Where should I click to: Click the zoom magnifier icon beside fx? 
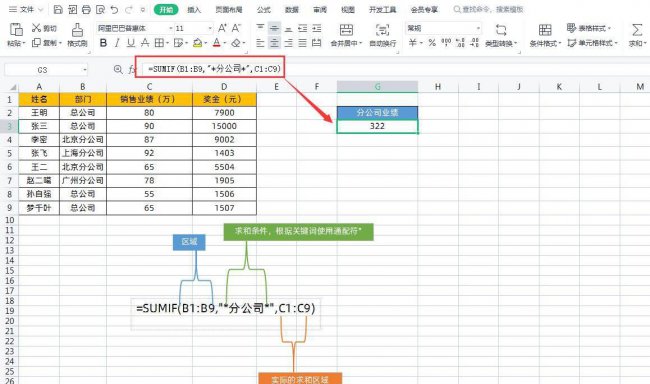[x=118, y=70]
